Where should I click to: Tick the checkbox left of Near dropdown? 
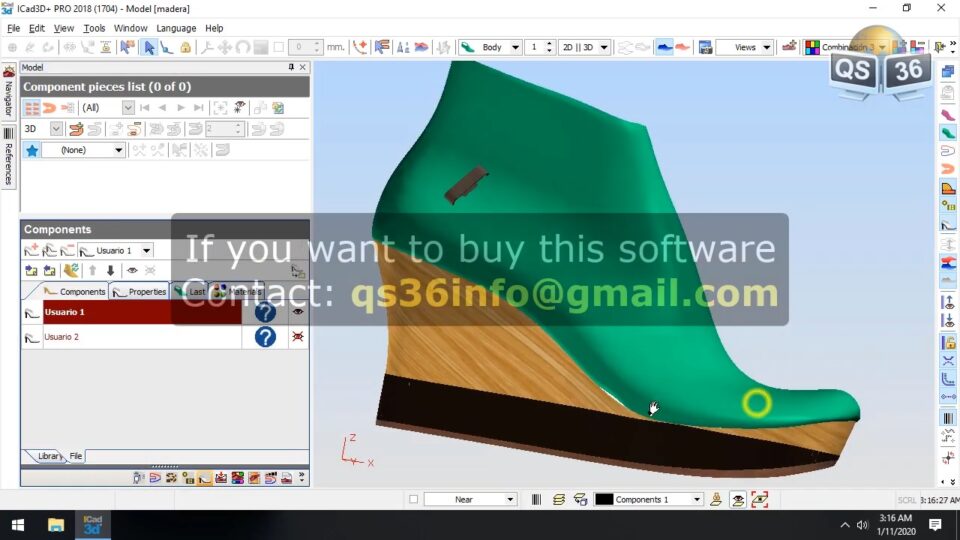point(413,500)
